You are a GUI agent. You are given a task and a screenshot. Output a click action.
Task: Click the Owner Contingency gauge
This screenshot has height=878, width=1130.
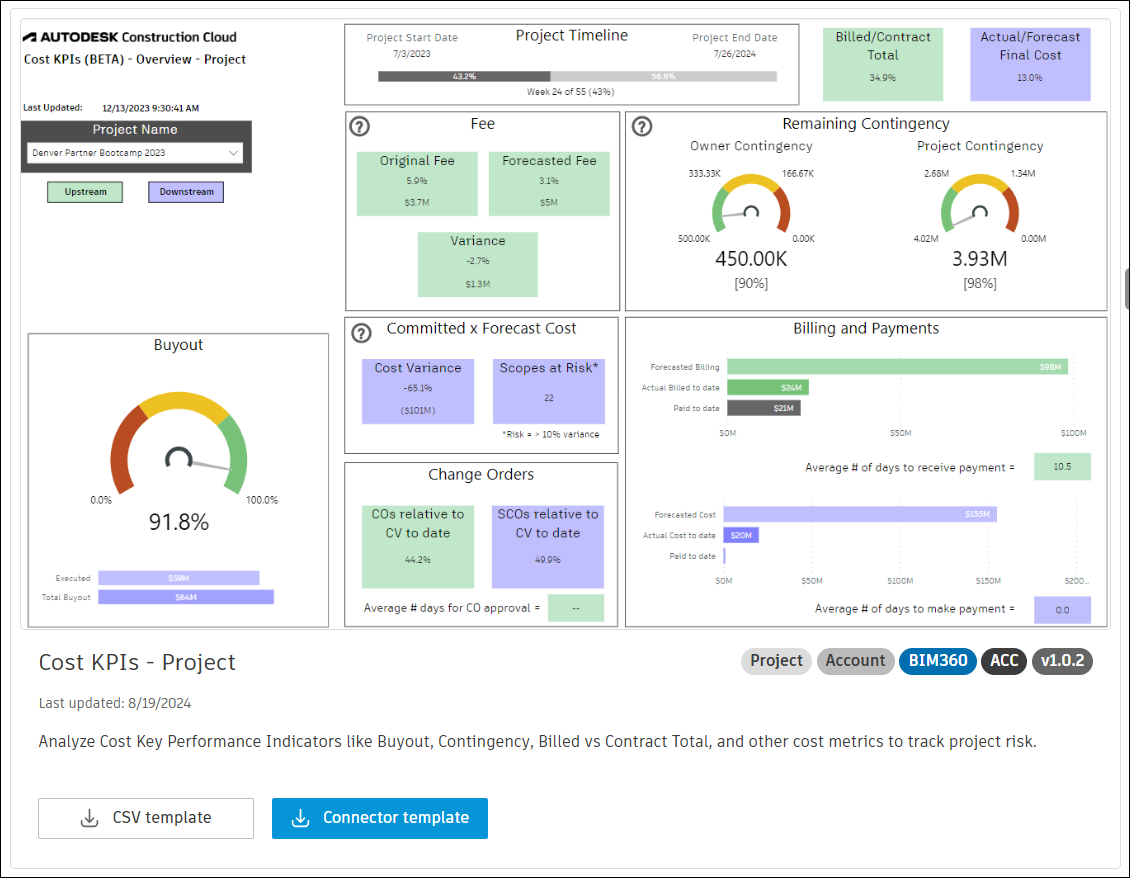(x=751, y=203)
